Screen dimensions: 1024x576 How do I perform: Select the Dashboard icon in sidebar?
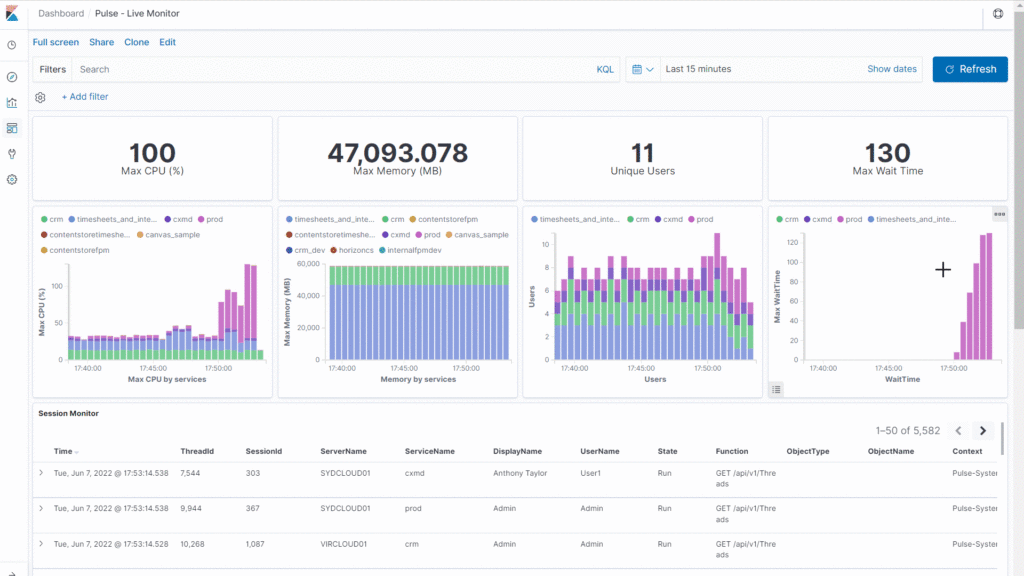pyautogui.click(x=12, y=128)
